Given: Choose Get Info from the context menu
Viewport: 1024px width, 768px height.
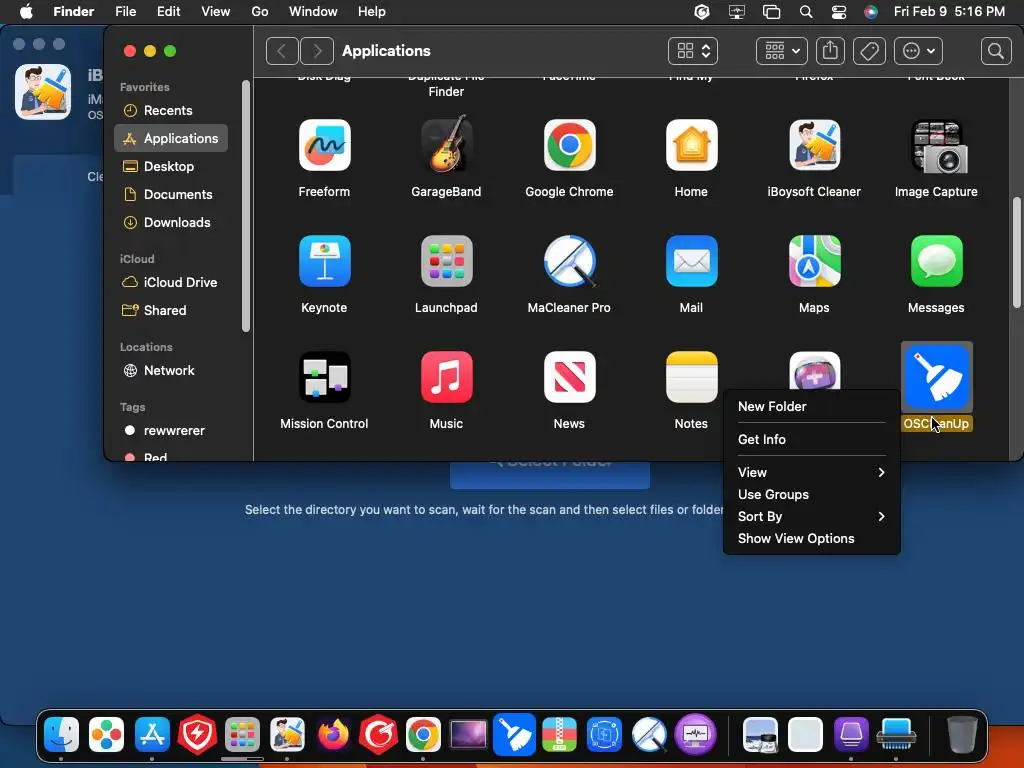Looking at the screenshot, I should 812,440.
